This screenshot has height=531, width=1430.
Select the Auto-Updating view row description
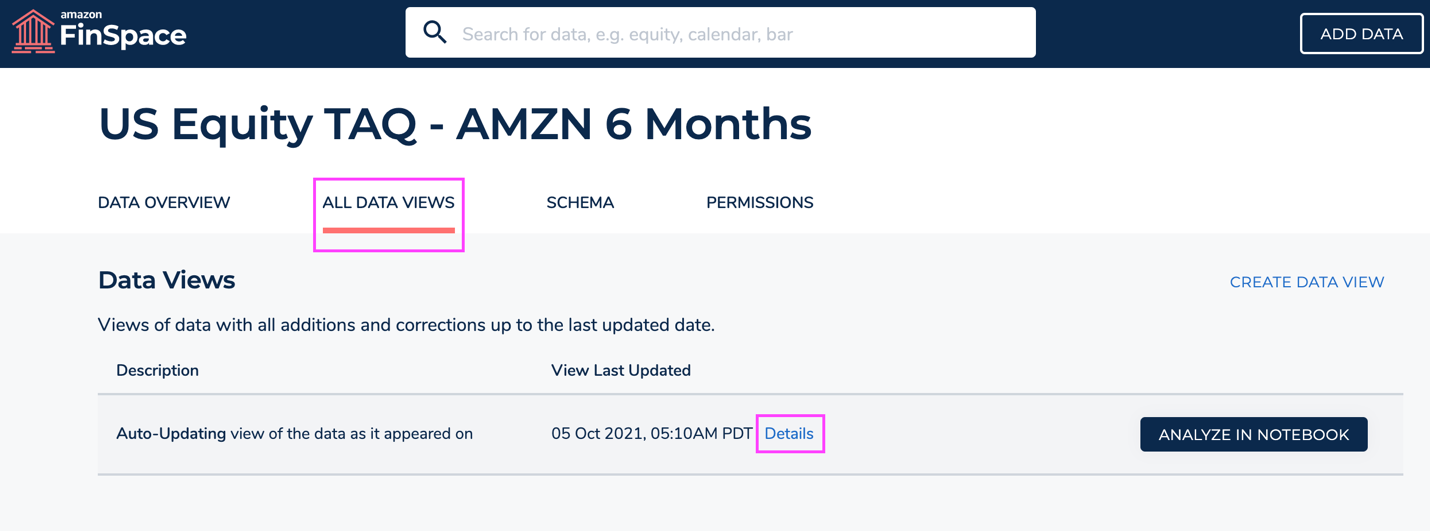pos(294,434)
